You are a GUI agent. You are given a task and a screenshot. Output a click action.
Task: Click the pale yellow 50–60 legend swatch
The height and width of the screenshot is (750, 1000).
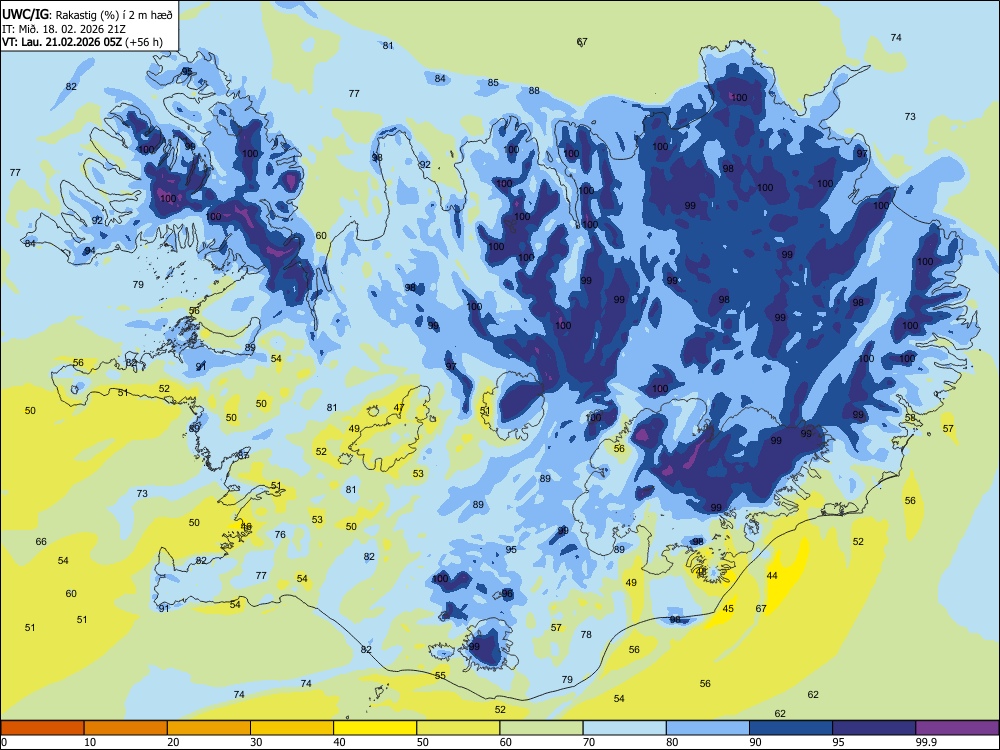click(458, 728)
